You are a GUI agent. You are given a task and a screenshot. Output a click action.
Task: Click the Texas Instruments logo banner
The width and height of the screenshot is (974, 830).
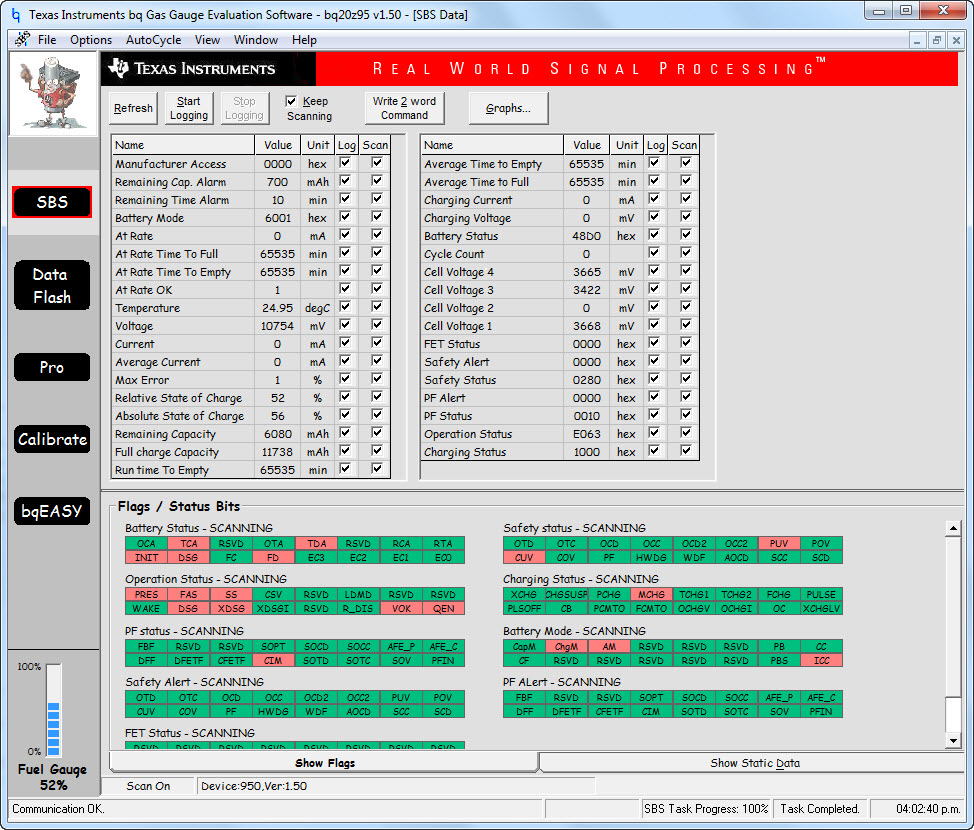209,68
